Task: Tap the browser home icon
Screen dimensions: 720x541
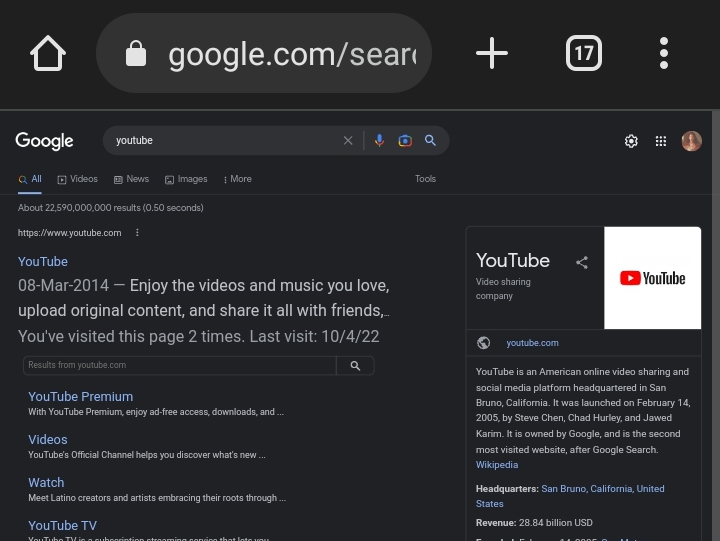Action: click(48, 53)
